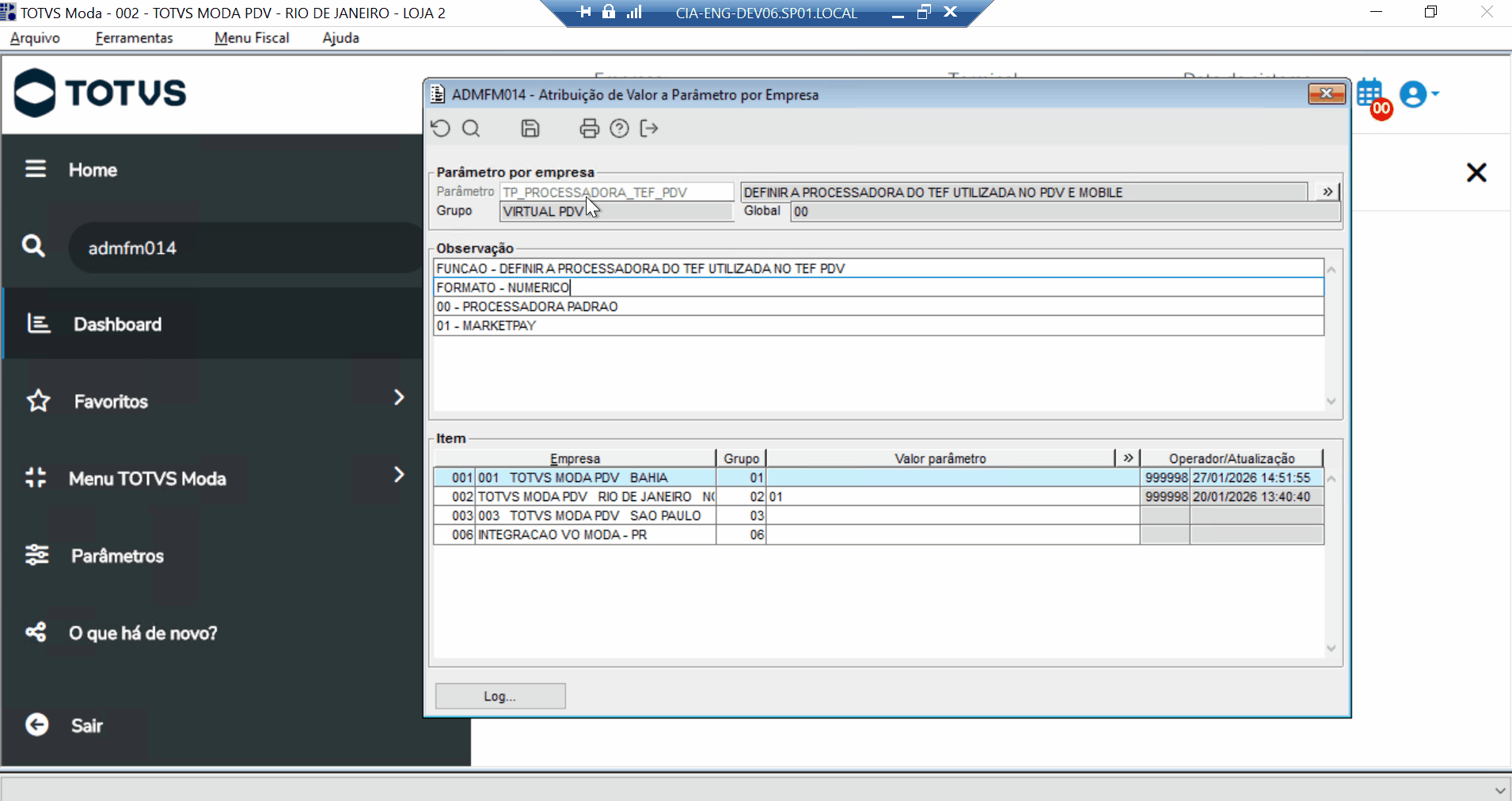Click the Observação scrollbar down arrow
1512x801 pixels.
coord(1332,401)
